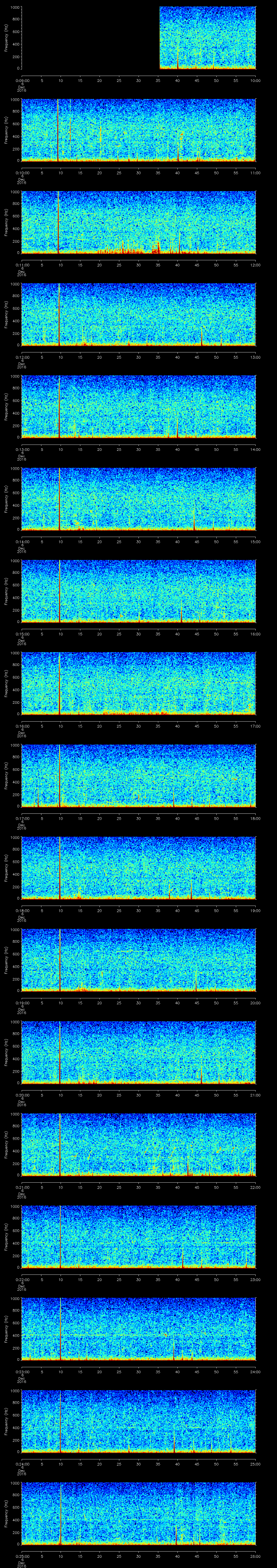Click the 21:00 end time label
Viewport: 277px width, 1568px height.
point(255,1095)
